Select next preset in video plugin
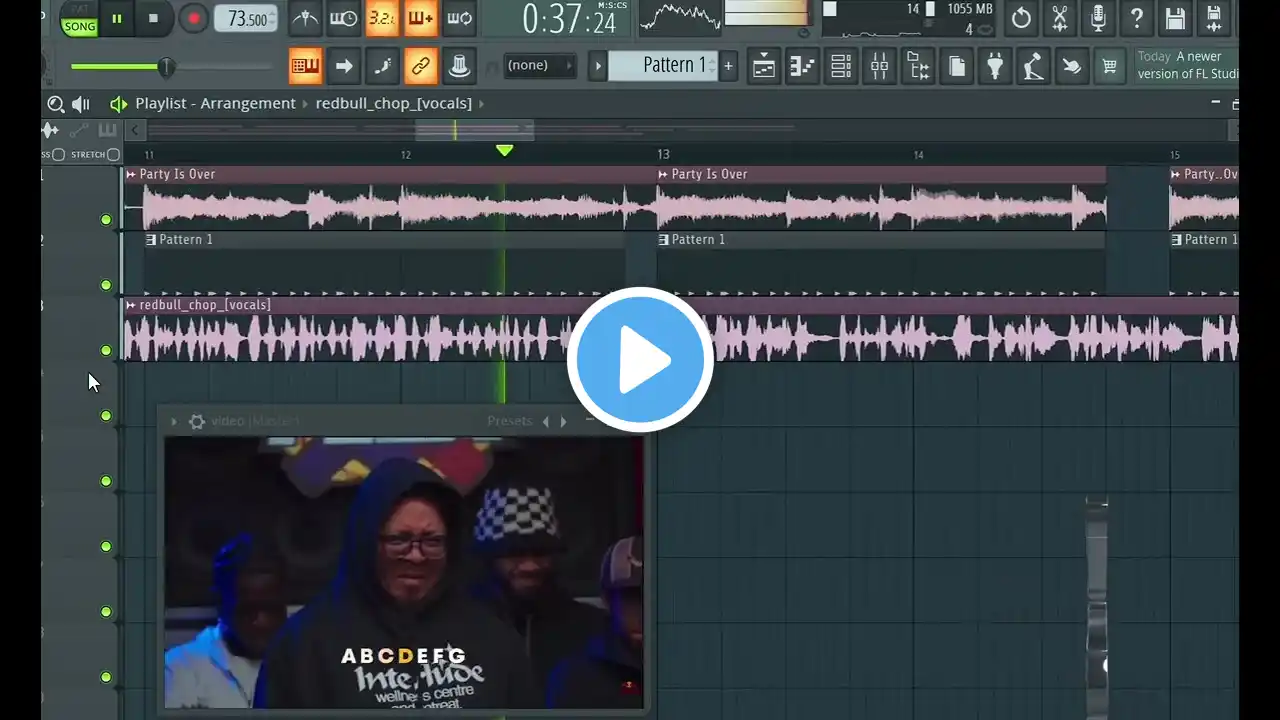The height and width of the screenshot is (720, 1280). [563, 422]
